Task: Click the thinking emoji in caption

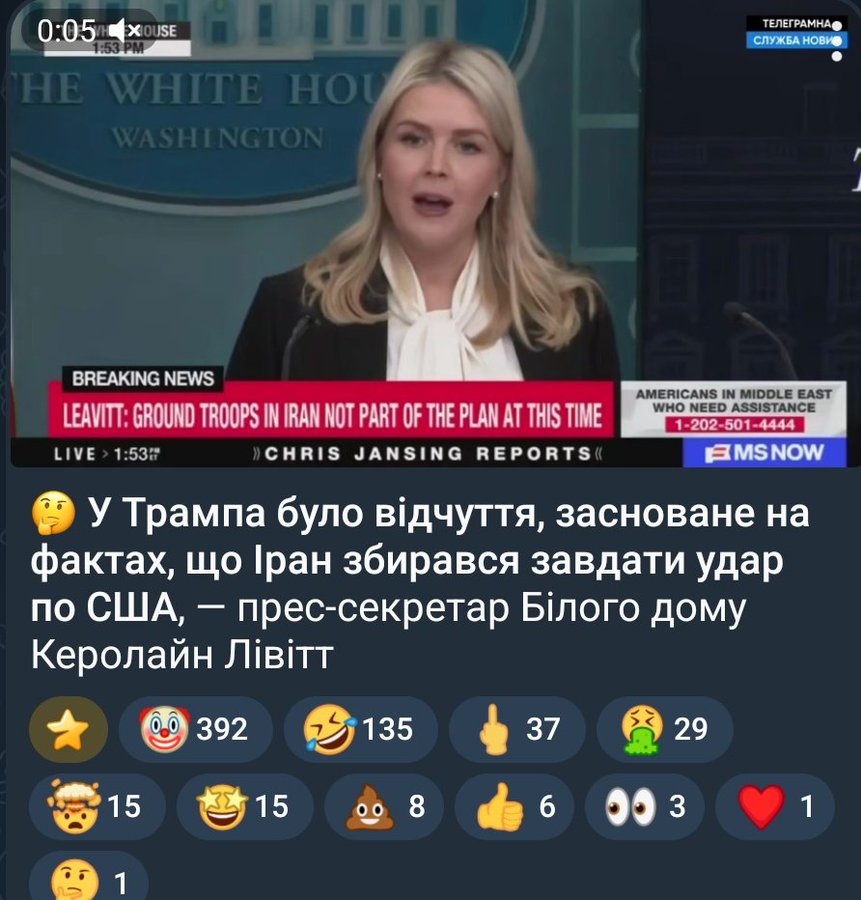Action: pos(53,513)
